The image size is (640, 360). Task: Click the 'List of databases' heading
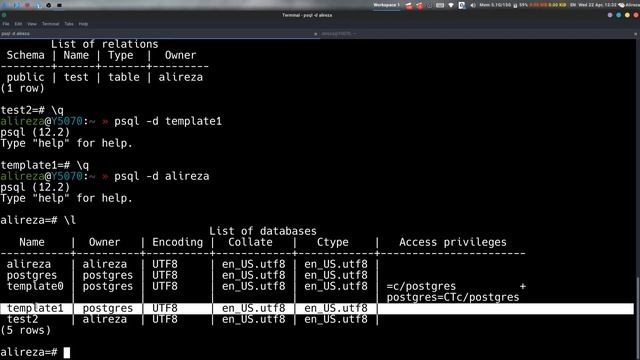coord(263,231)
